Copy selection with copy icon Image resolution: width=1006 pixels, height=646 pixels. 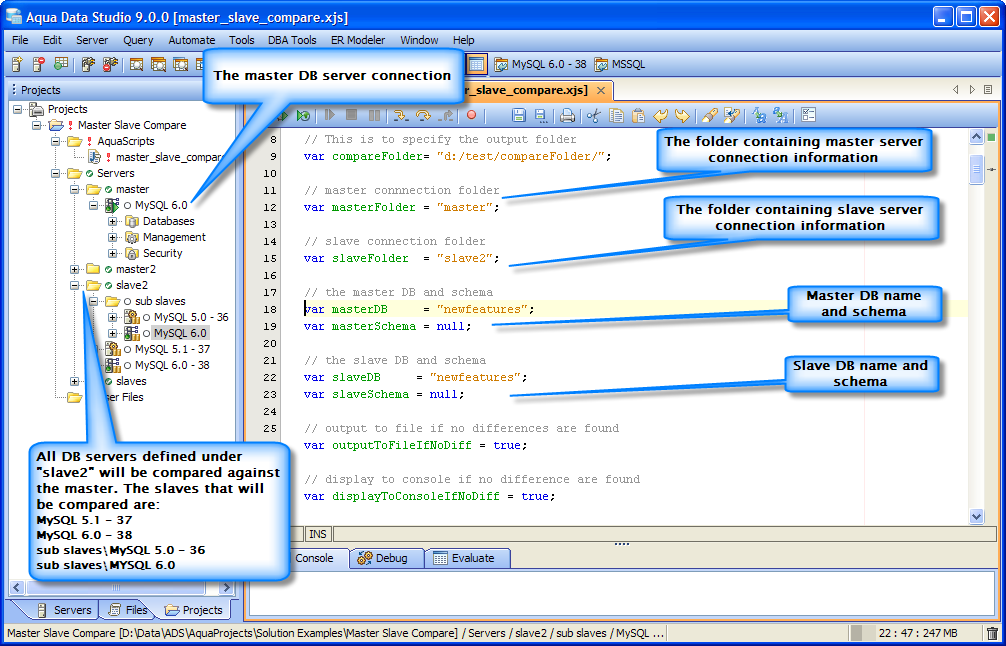point(616,115)
